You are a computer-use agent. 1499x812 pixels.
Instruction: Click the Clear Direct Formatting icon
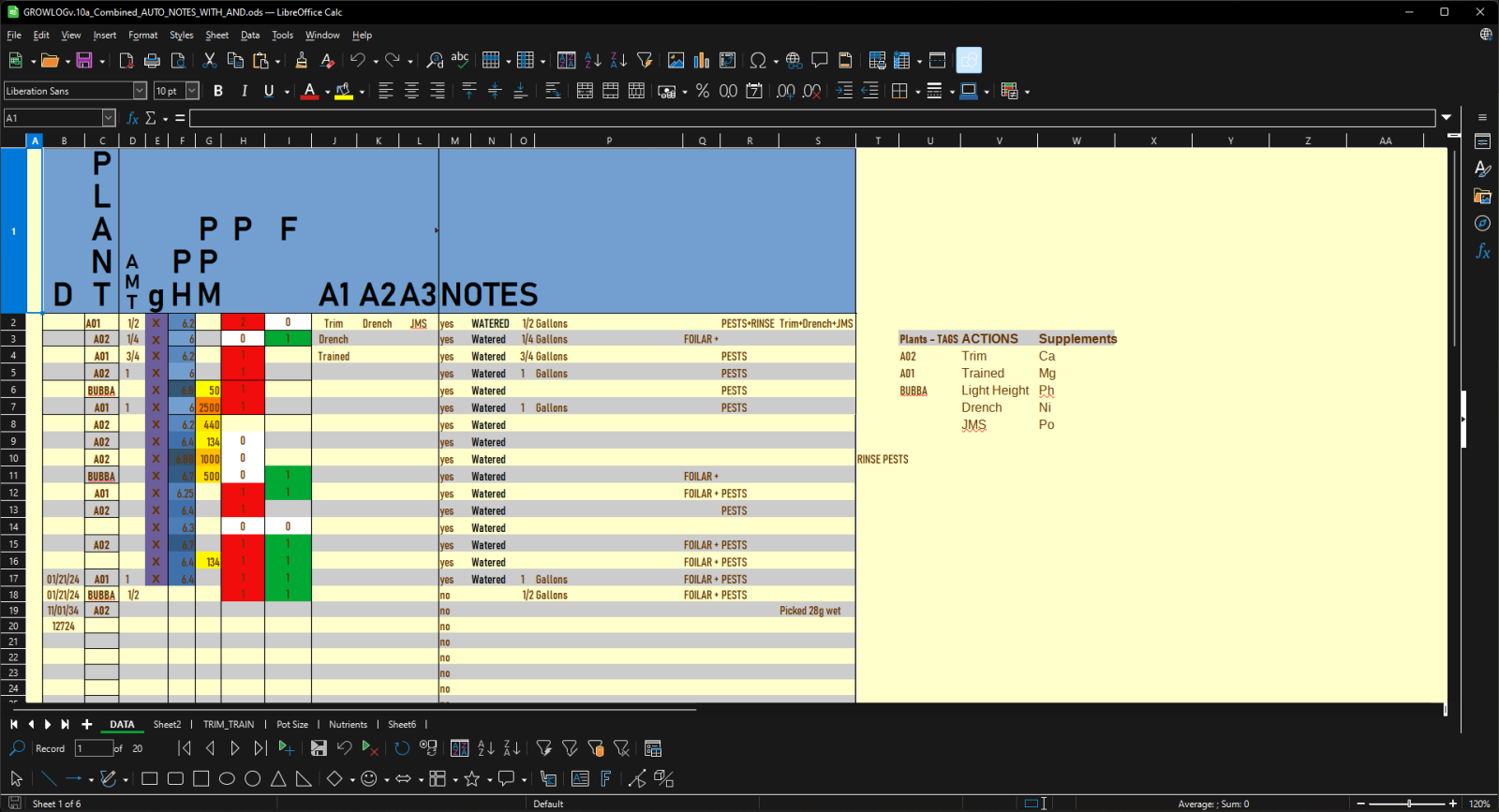pyautogui.click(x=327, y=61)
